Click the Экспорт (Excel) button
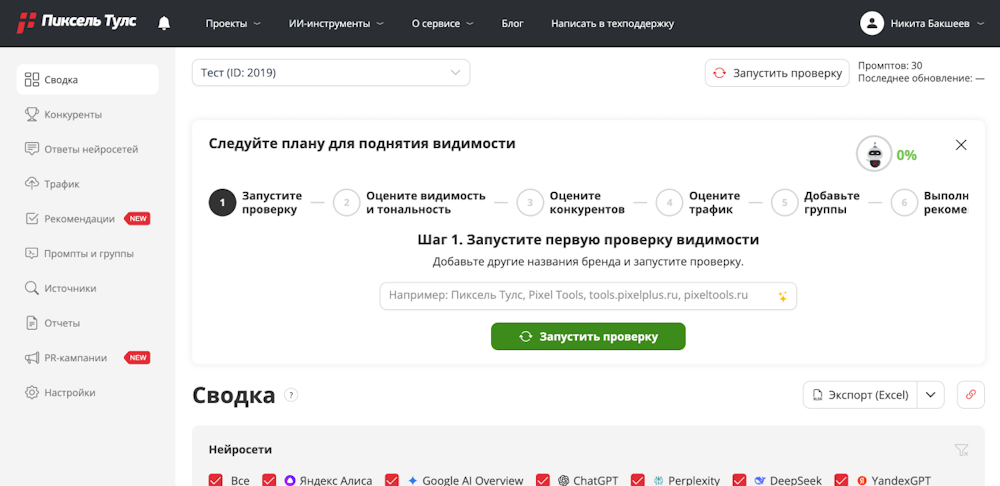This screenshot has width=1000, height=486. [x=860, y=395]
